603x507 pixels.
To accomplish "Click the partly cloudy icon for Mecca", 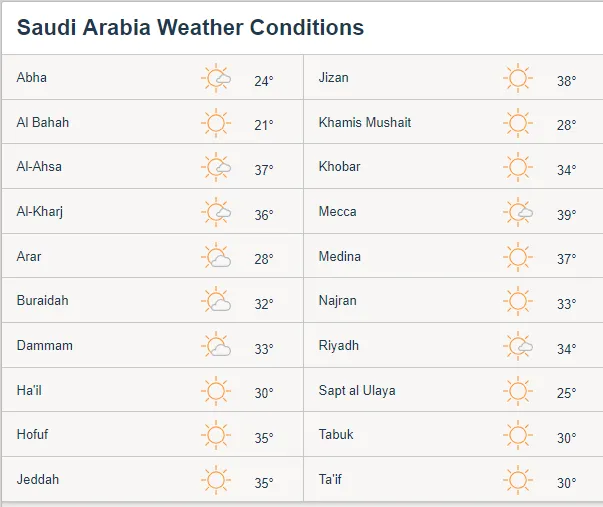I will (x=518, y=212).
